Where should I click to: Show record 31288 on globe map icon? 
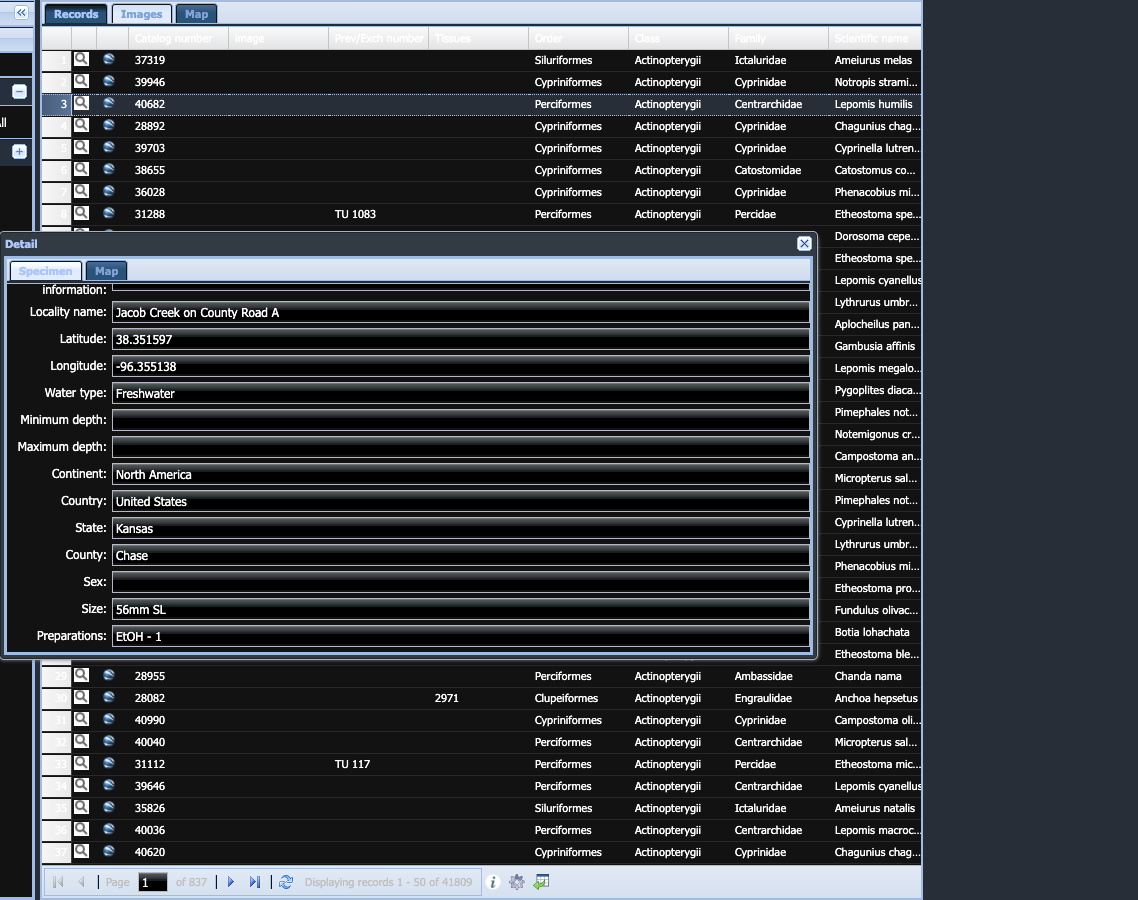109,213
